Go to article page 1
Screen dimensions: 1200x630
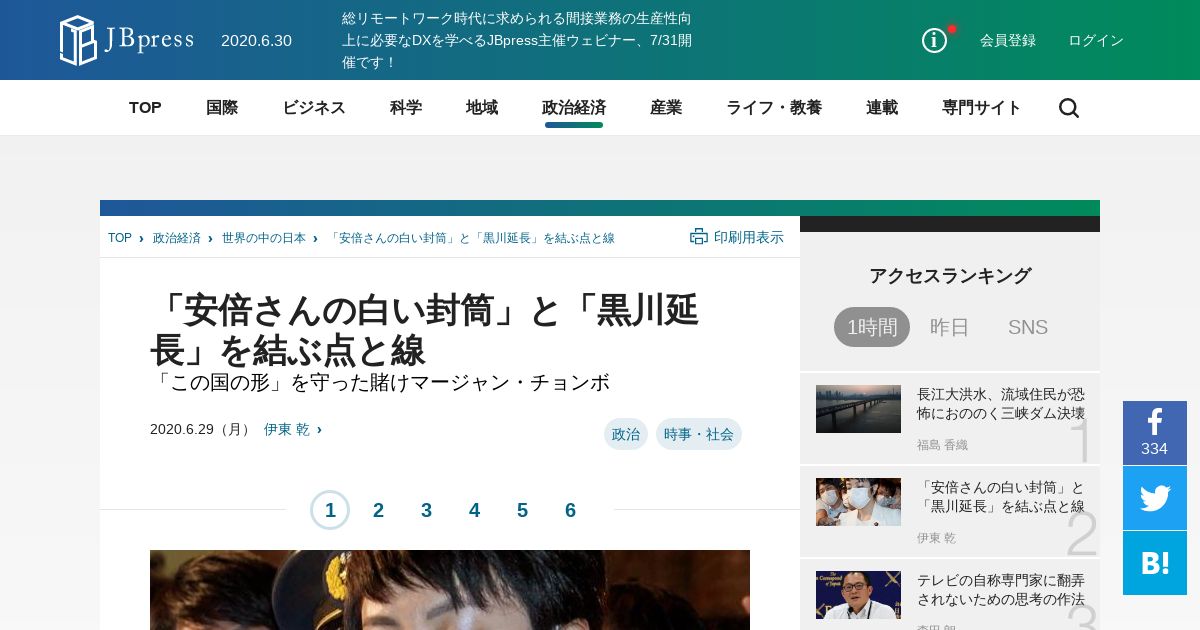(330, 510)
